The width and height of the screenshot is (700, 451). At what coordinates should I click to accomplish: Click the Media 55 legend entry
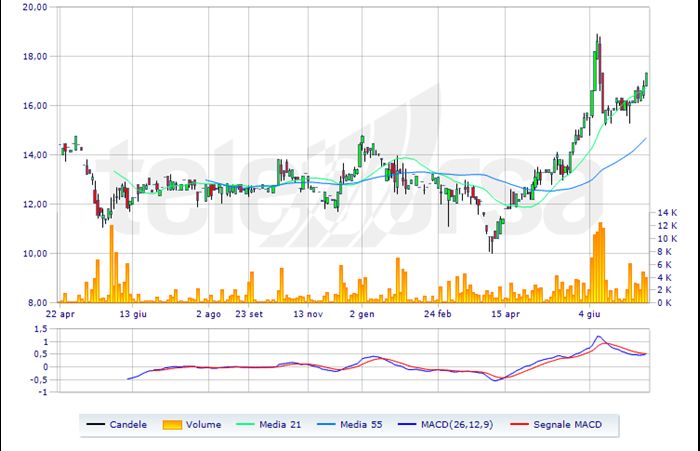350,424
